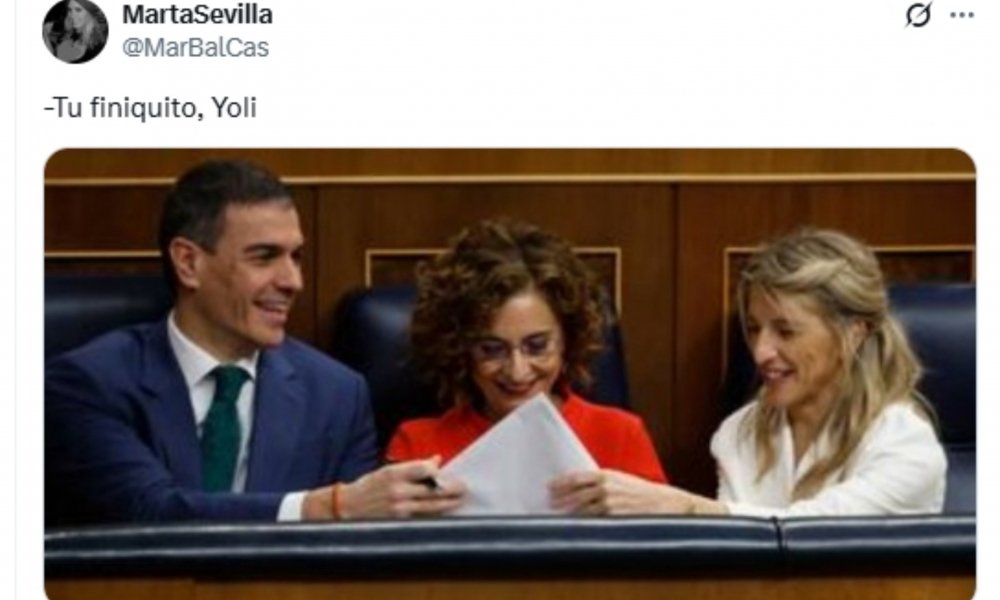
Task: Click the dark blue leather bench rail
Action: click(510, 544)
